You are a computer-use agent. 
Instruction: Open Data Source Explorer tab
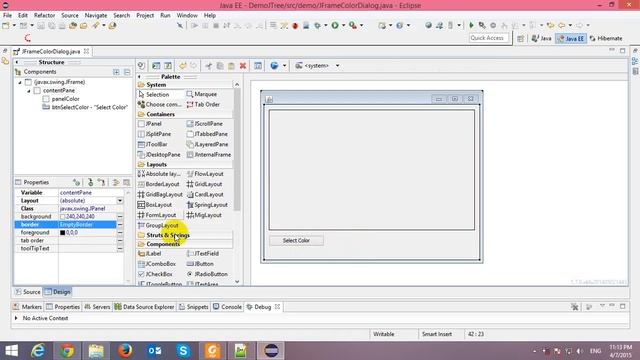tap(144, 307)
